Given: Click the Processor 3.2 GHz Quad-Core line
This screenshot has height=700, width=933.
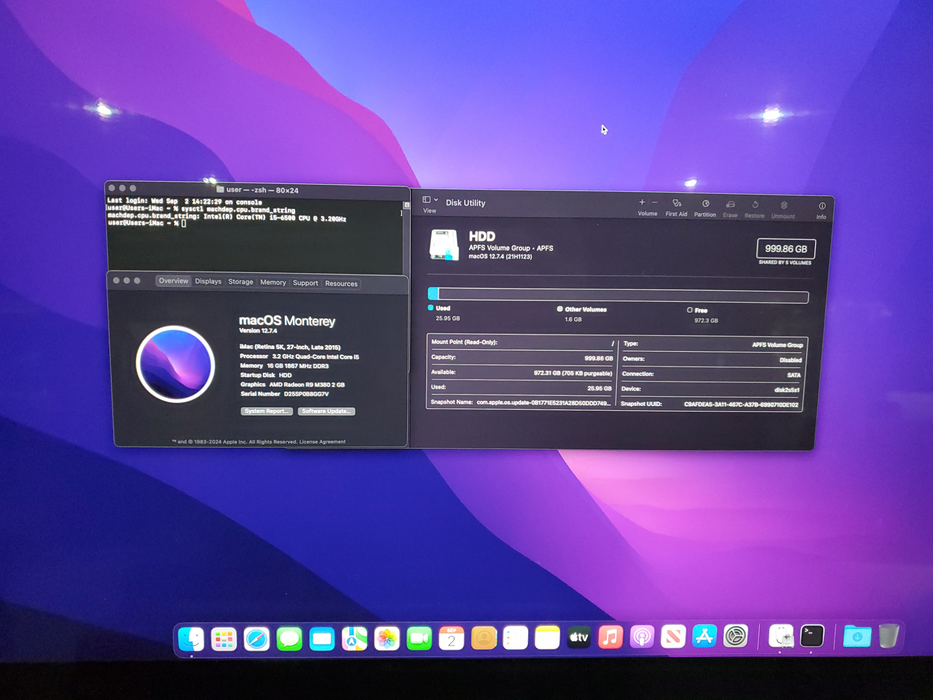Looking at the screenshot, I should (299, 356).
